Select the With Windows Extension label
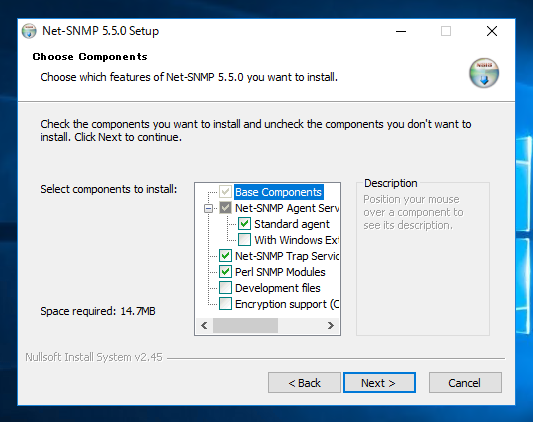This screenshot has height=422, width=533. point(297,240)
